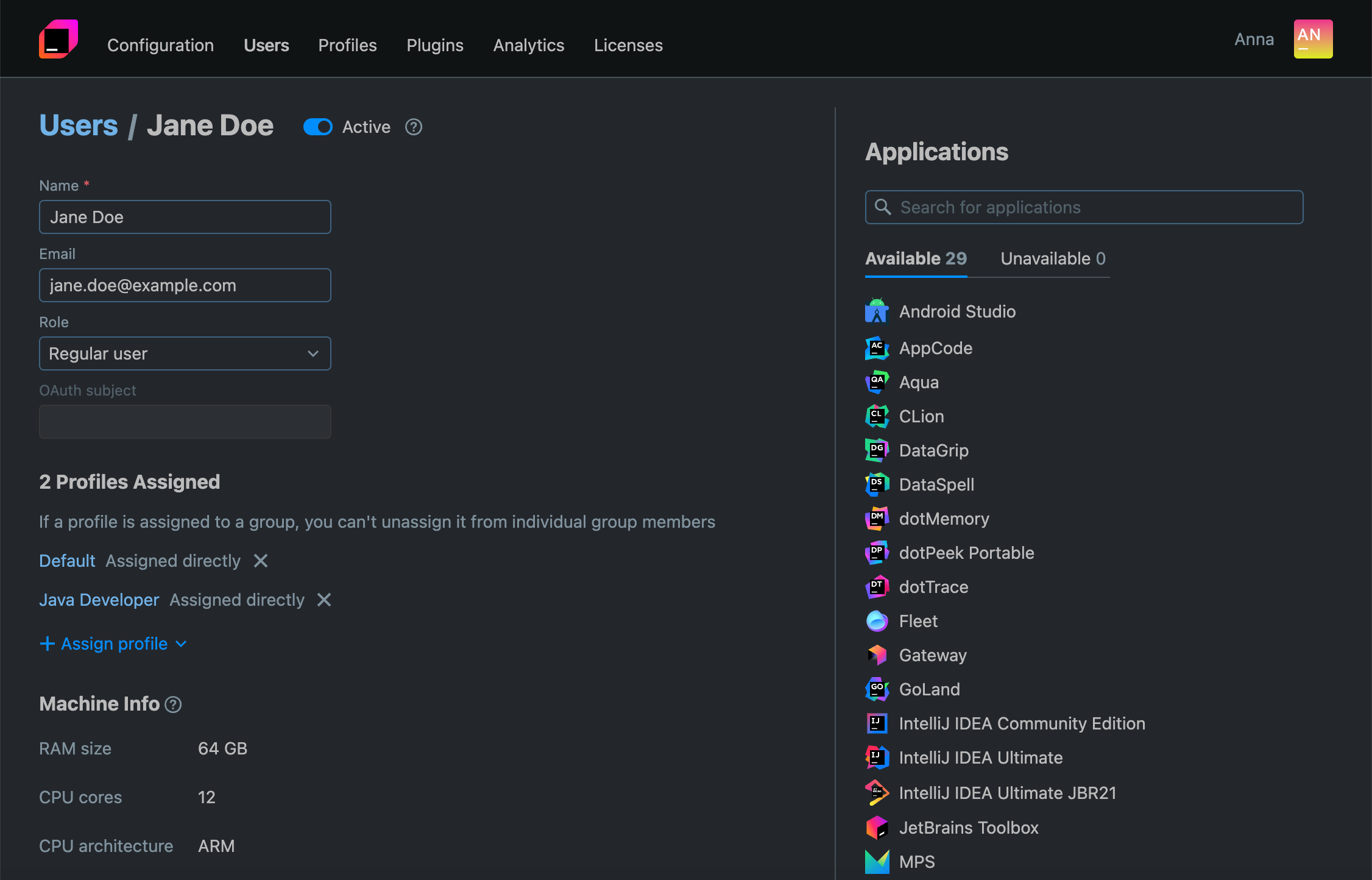Click Anna's profile avatar

(x=1313, y=38)
